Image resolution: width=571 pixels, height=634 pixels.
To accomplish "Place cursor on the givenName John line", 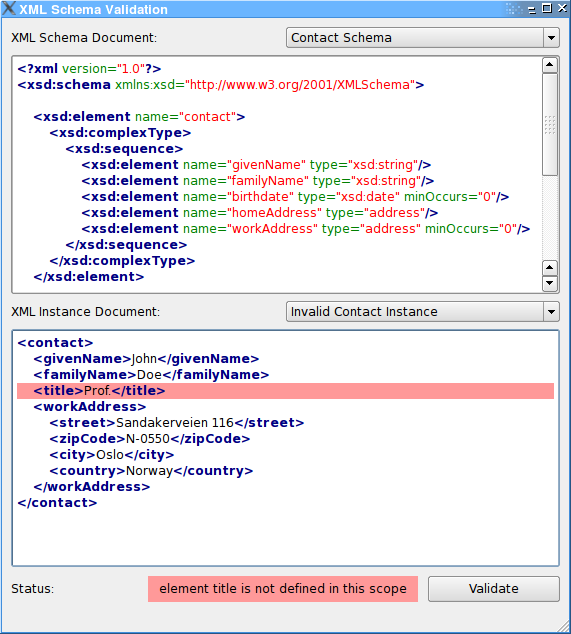I will [146, 359].
